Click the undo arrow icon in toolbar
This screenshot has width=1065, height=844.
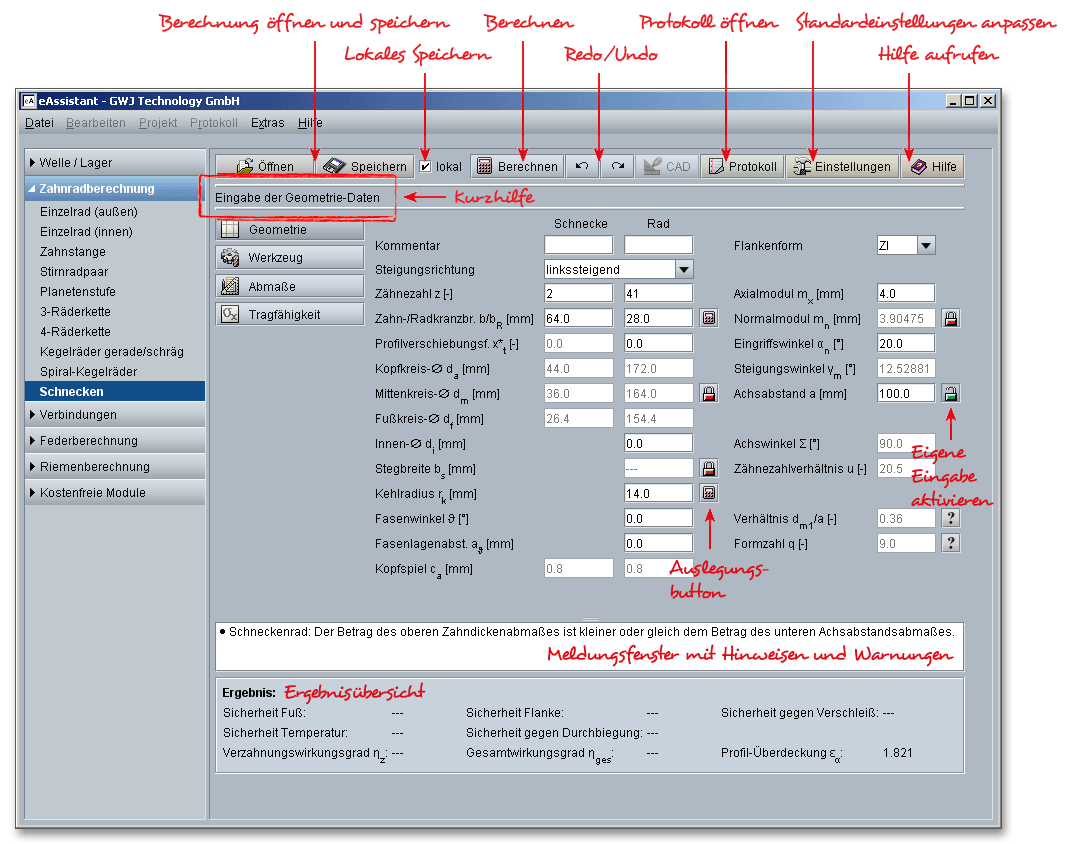click(x=582, y=167)
